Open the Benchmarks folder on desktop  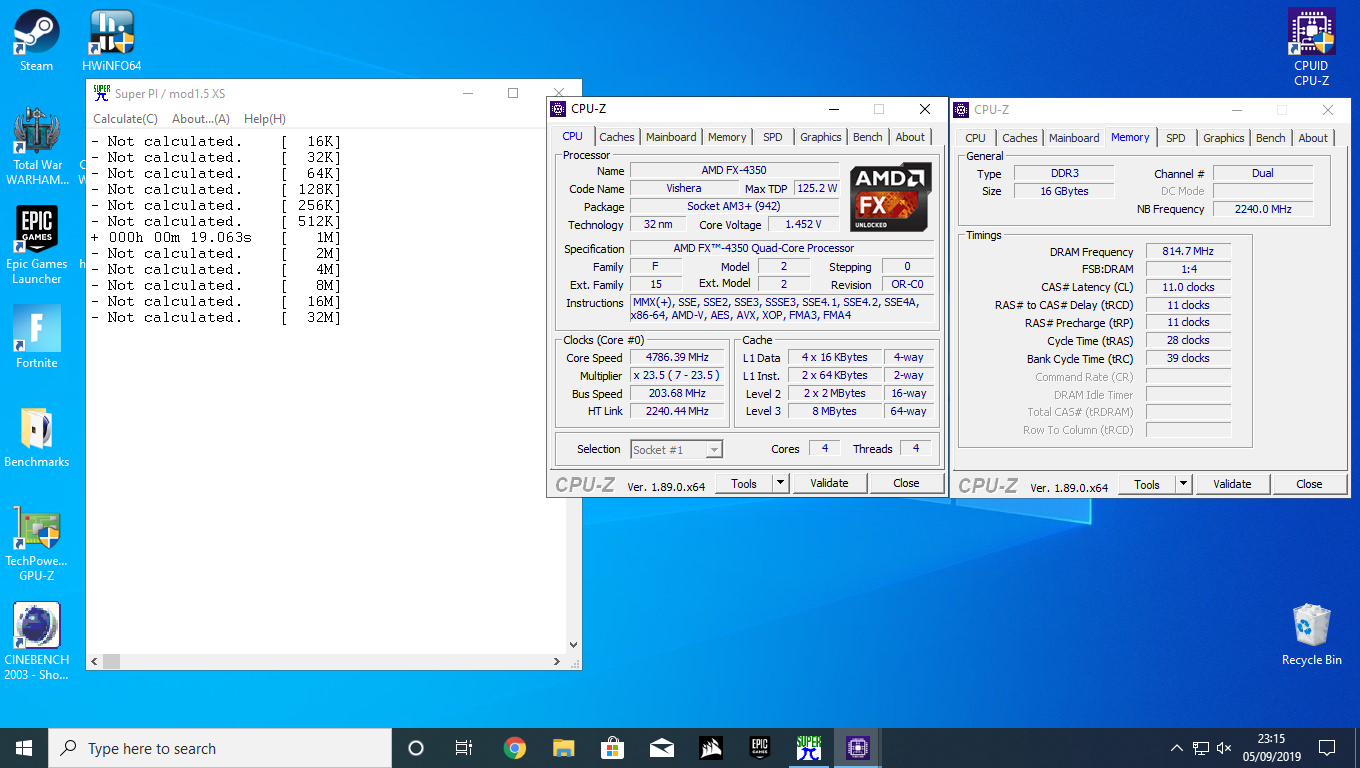pyautogui.click(x=37, y=437)
